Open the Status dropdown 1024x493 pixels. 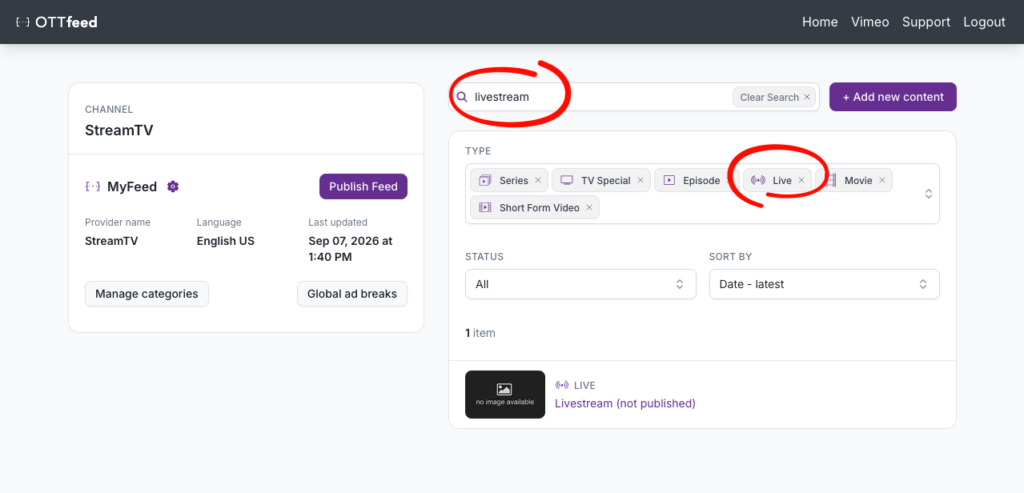point(579,285)
